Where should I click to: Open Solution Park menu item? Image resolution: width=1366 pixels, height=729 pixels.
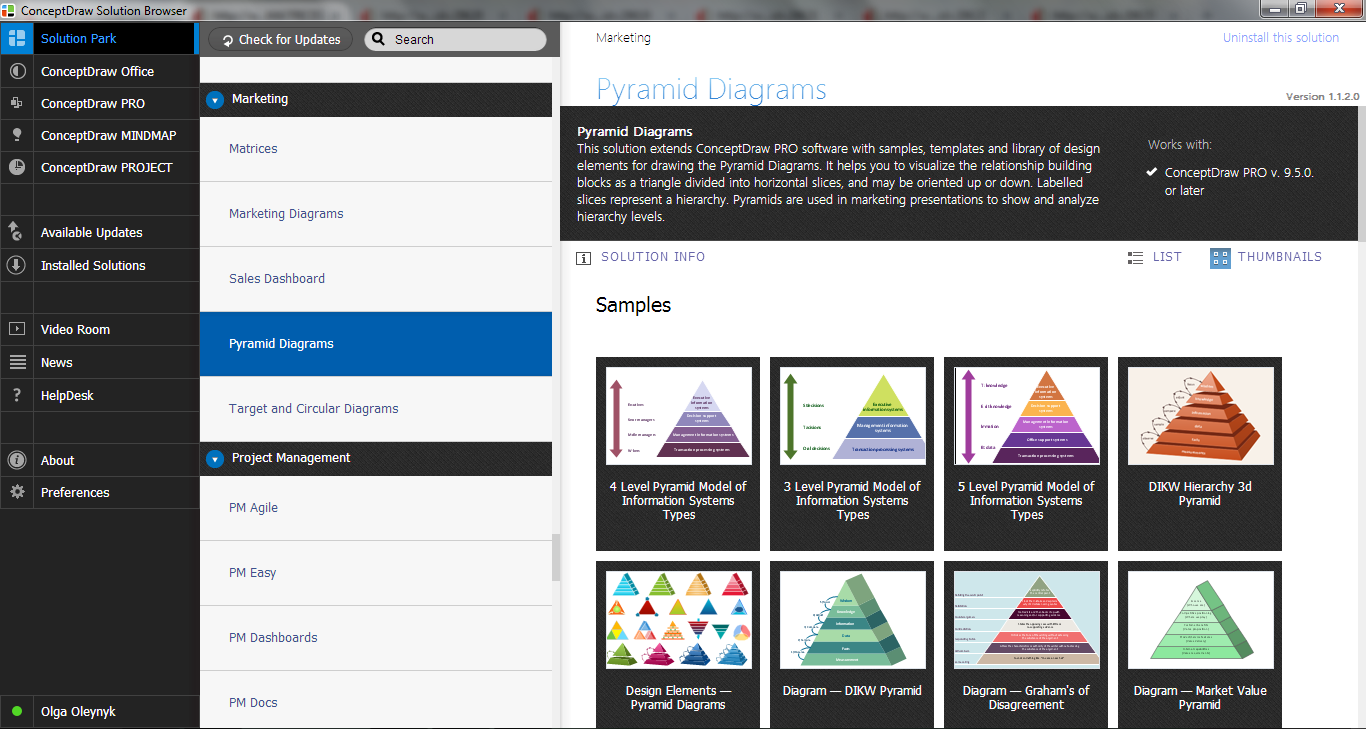point(99,38)
